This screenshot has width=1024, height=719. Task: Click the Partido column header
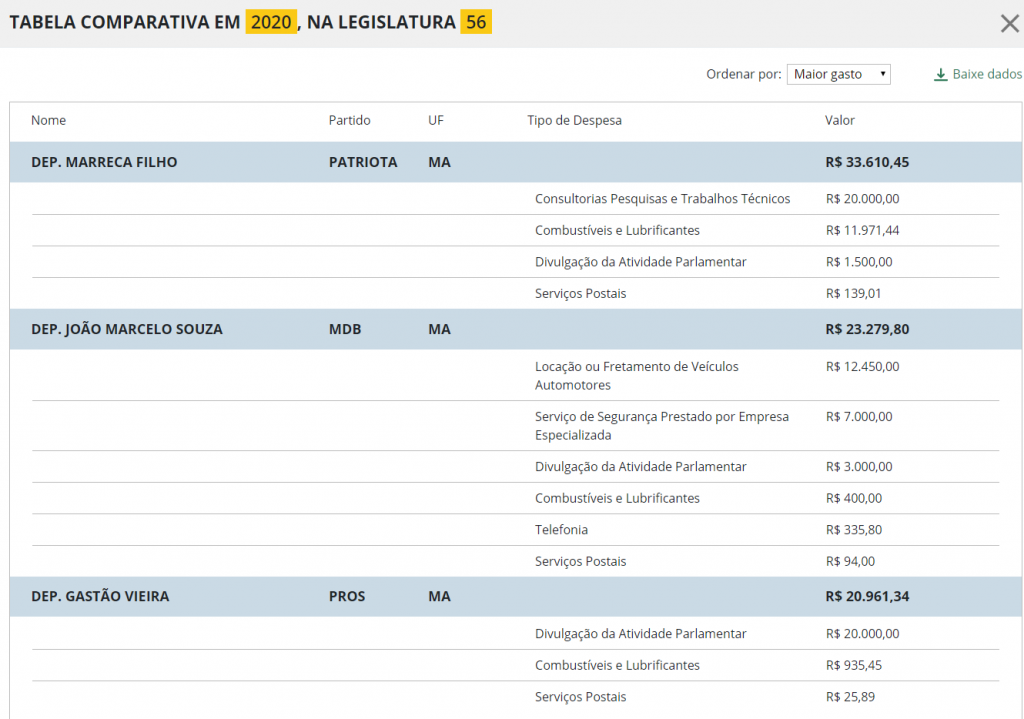point(349,121)
